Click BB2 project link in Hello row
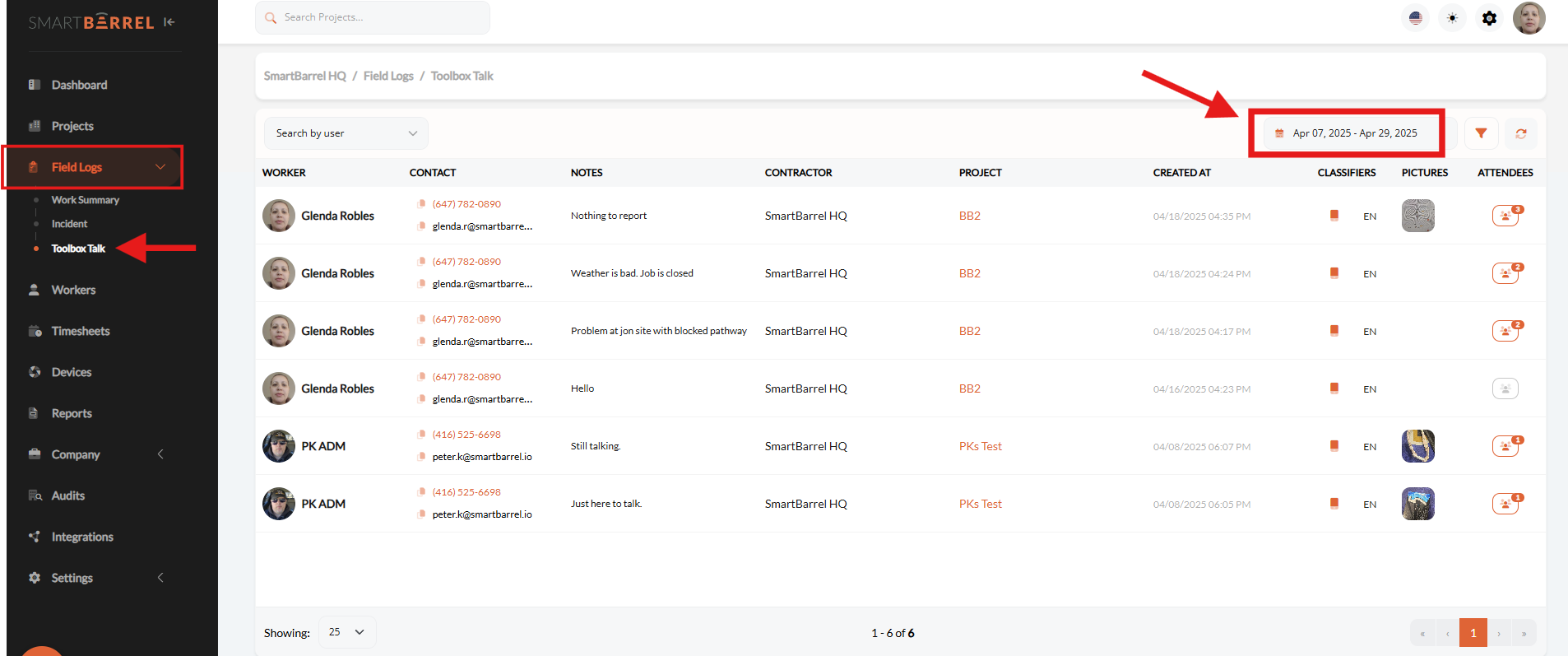Screen dimensions: 1568x656 pos(970,388)
